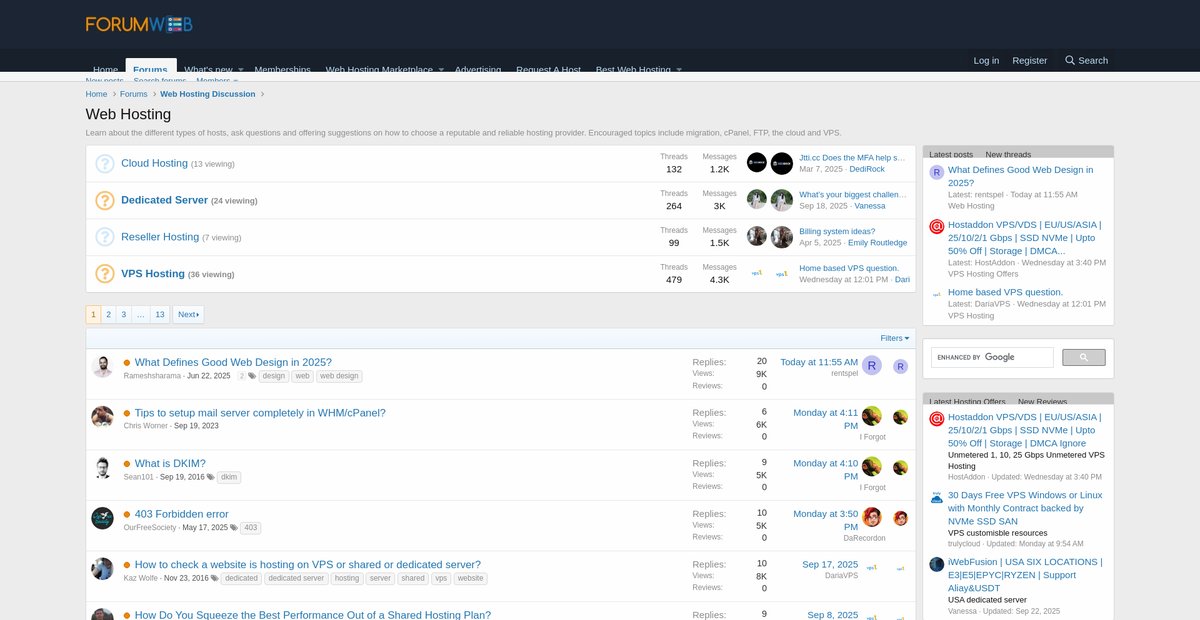Click the Register link
The height and width of the screenshot is (620, 1200).
click(x=1030, y=60)
